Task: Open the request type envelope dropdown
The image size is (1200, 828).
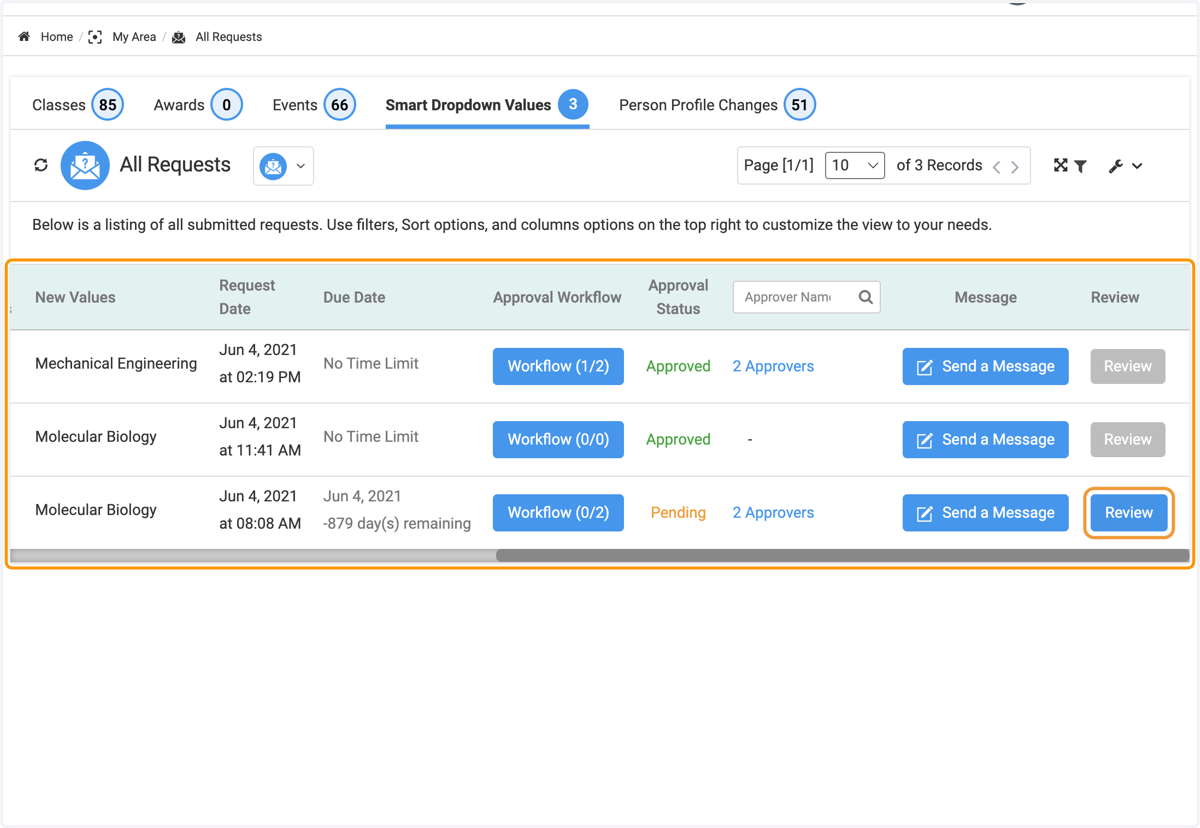Action: coord(284,166)
